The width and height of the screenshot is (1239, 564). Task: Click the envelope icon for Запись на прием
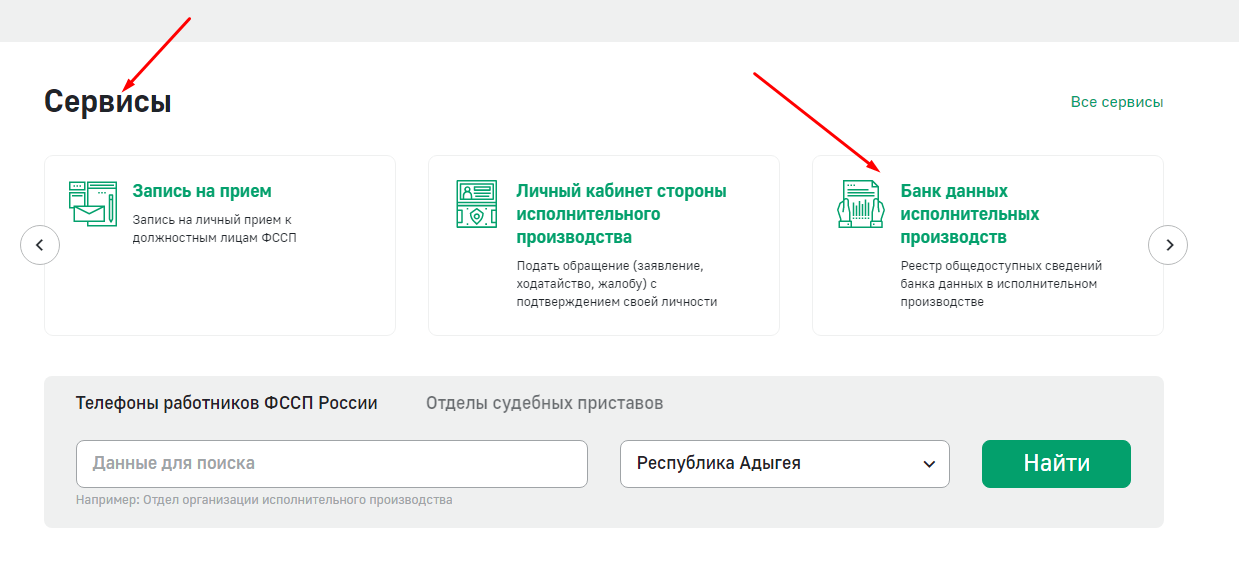(x=93, y=204)
